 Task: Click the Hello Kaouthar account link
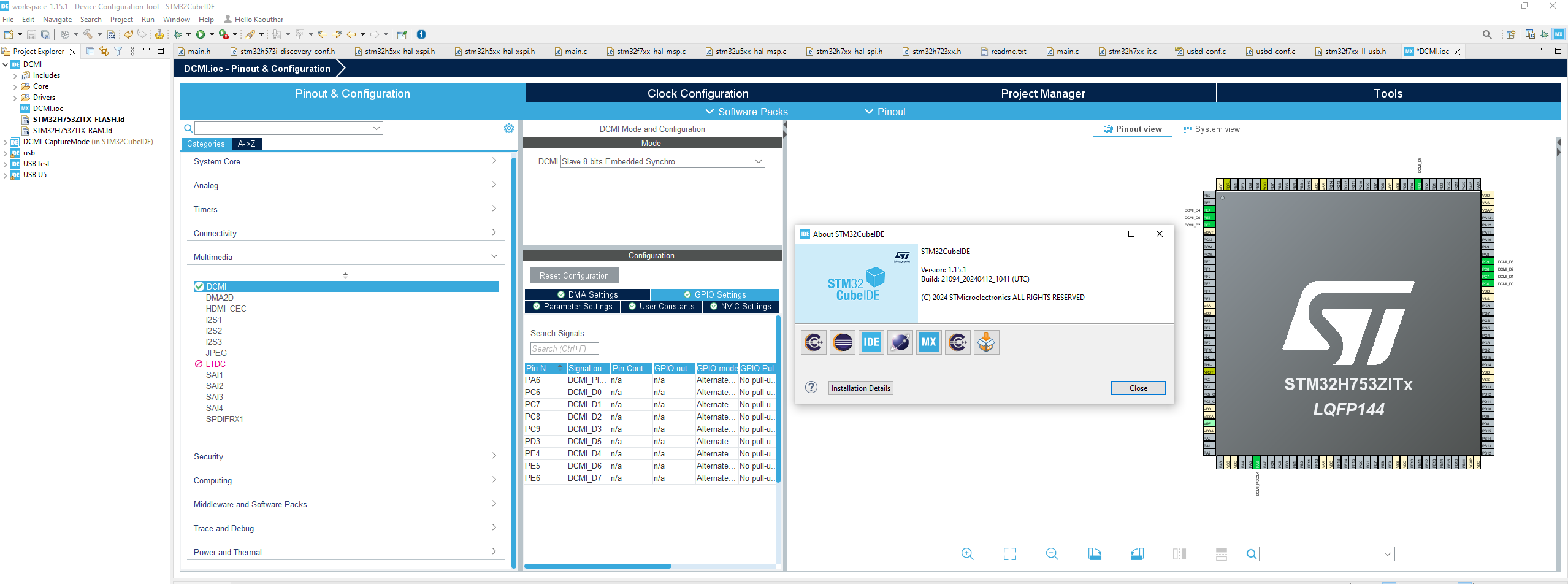[253, 19]
